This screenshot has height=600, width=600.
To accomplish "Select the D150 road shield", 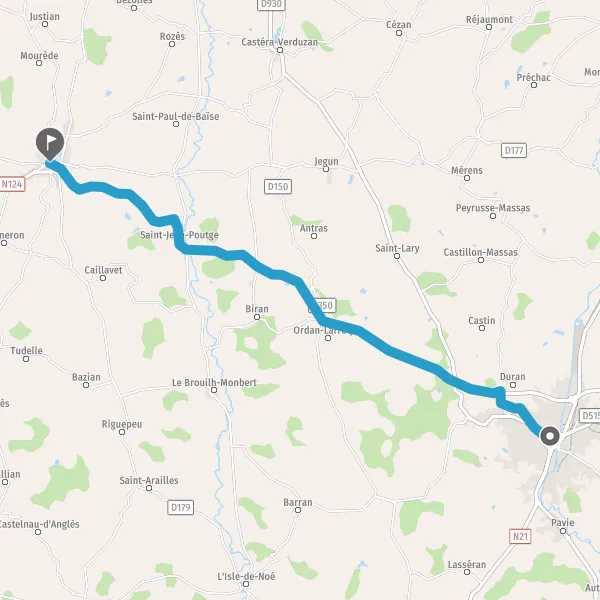I will 278,186.
